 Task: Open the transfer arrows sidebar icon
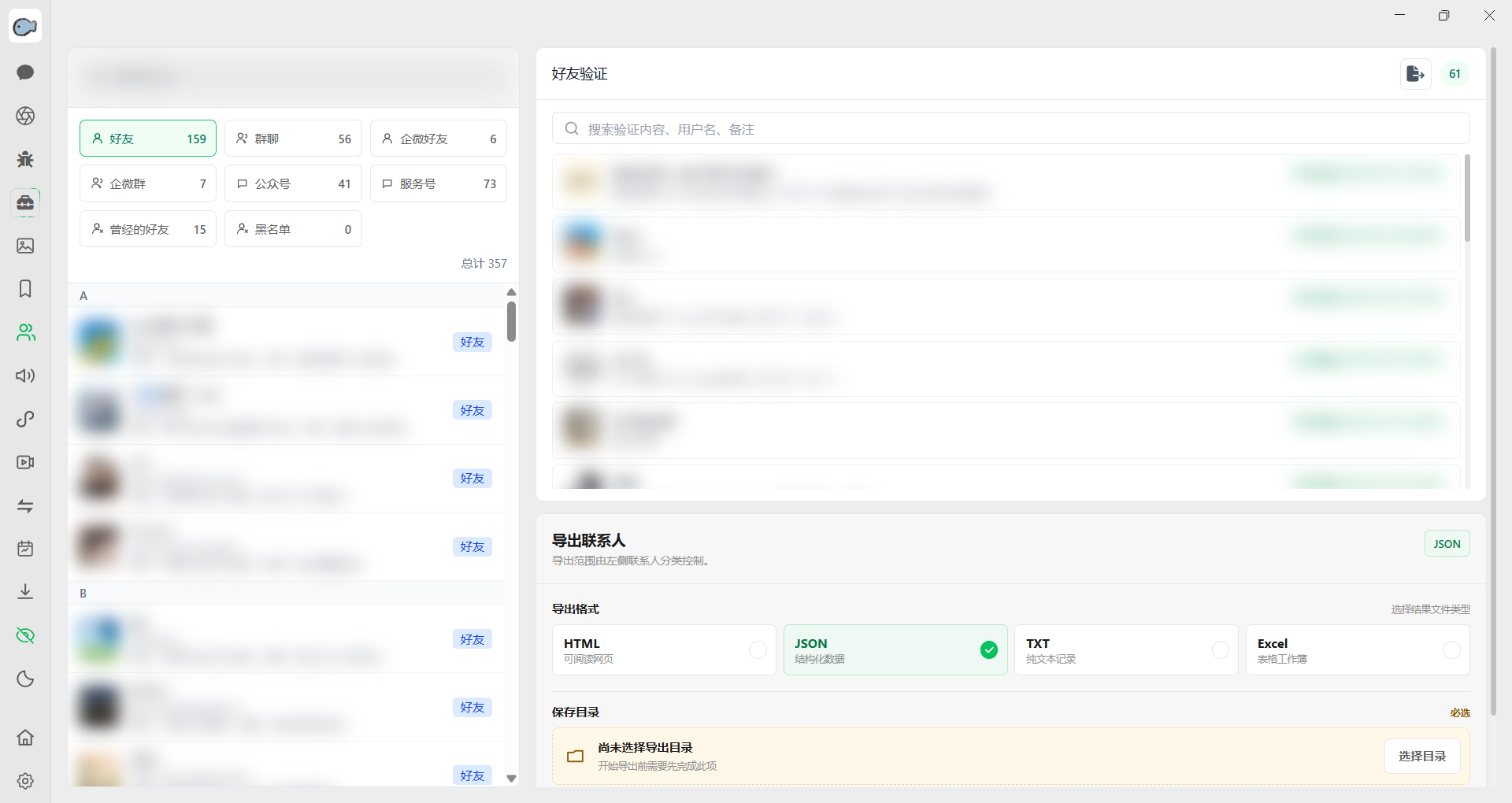pyautogui.click(x=25, y=505)
